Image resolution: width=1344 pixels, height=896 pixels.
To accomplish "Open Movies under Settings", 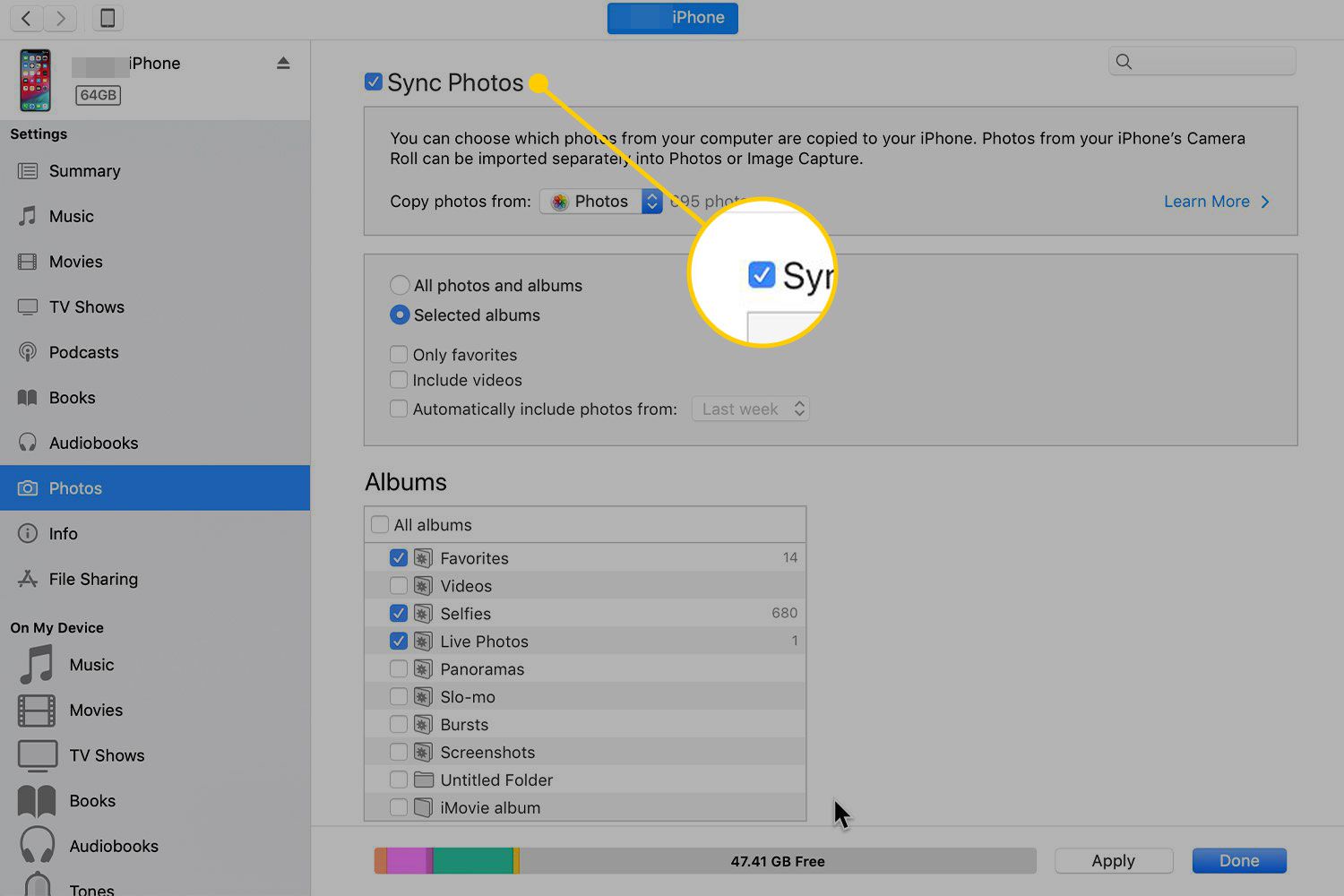I will [x=155, y=262].
